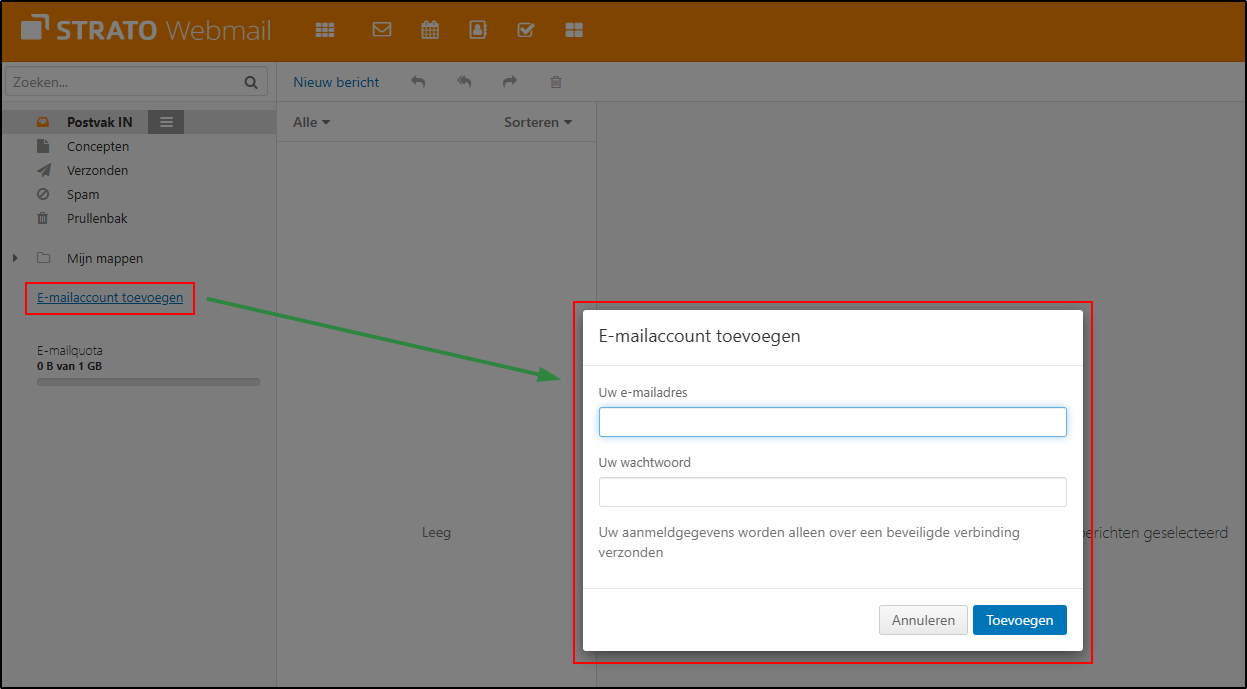Open the Calendar icon in the top bar
This screenshot has width=1247, height=689.
click(430, 29)
